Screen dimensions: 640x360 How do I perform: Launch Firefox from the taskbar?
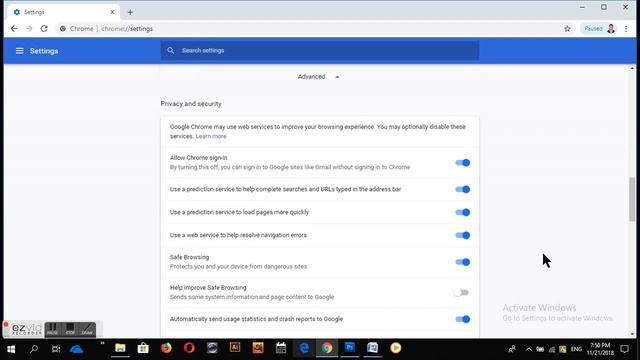pos(166,348)
